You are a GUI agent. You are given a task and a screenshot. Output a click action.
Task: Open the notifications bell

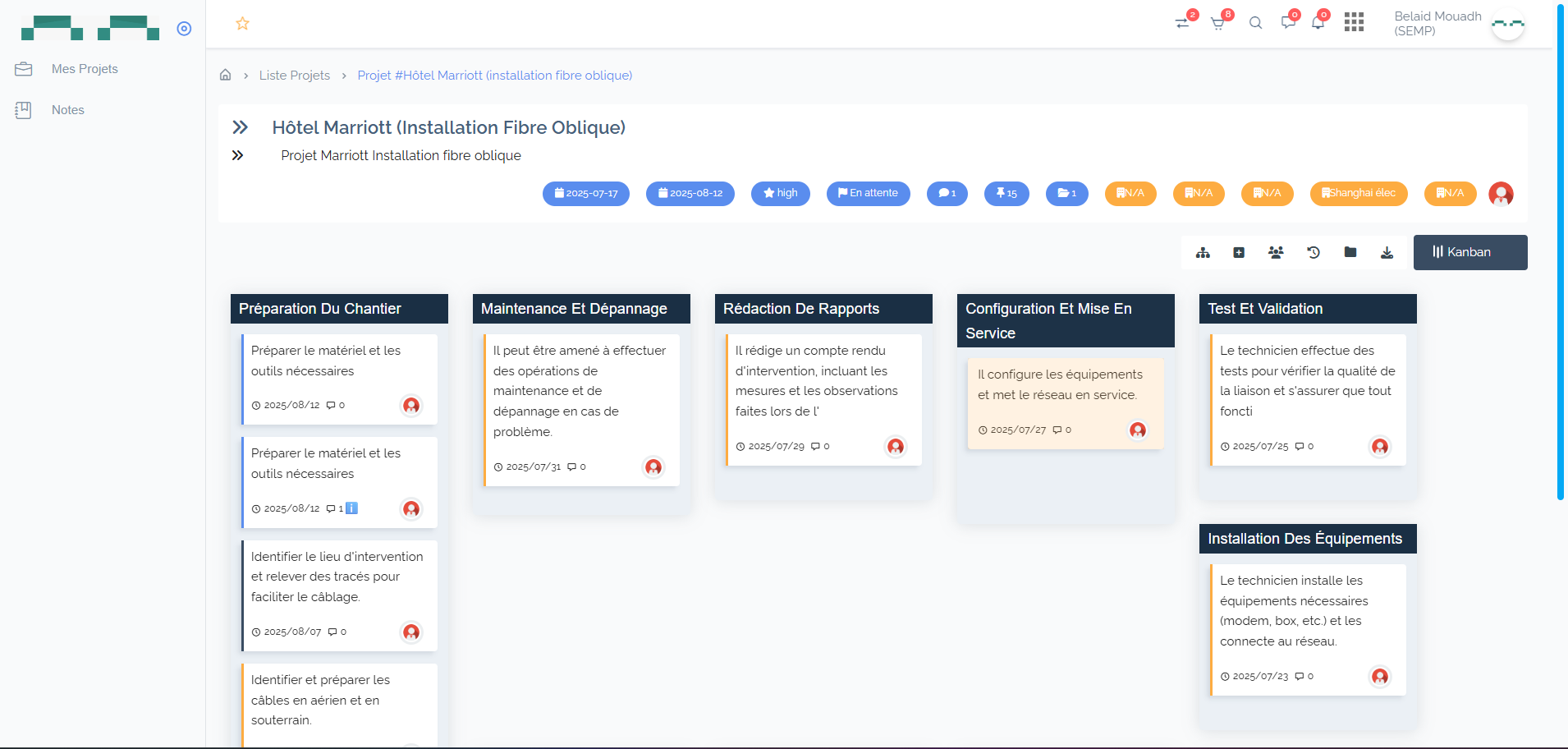1318,23
